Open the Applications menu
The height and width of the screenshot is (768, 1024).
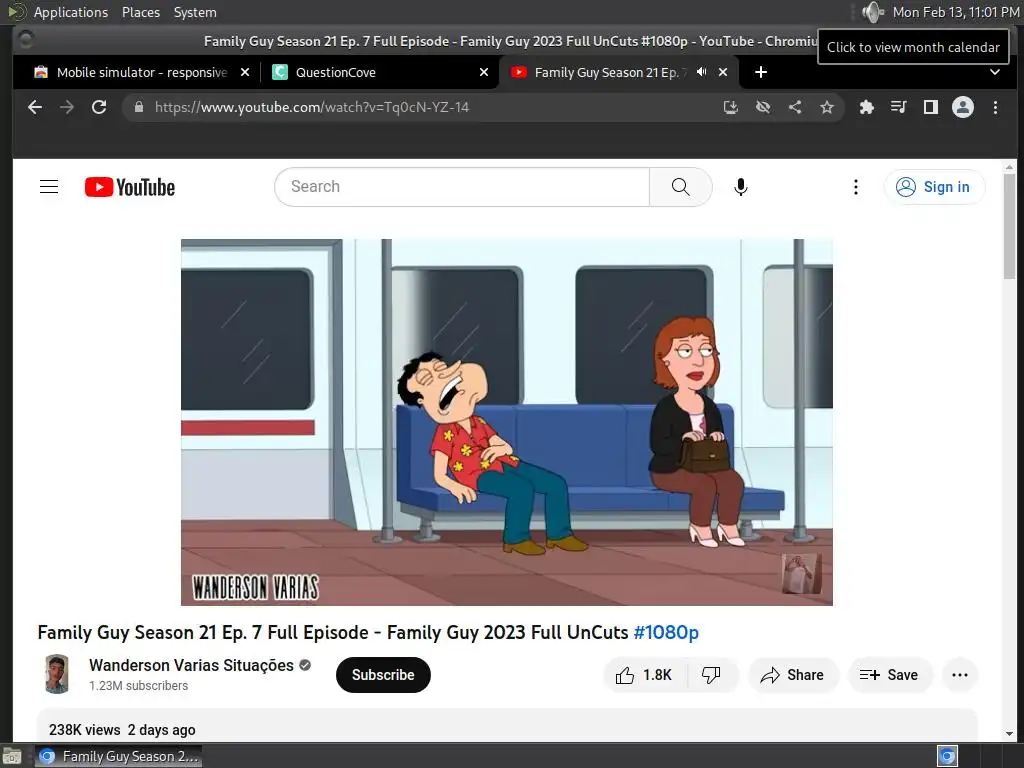(x=71, y=12)
